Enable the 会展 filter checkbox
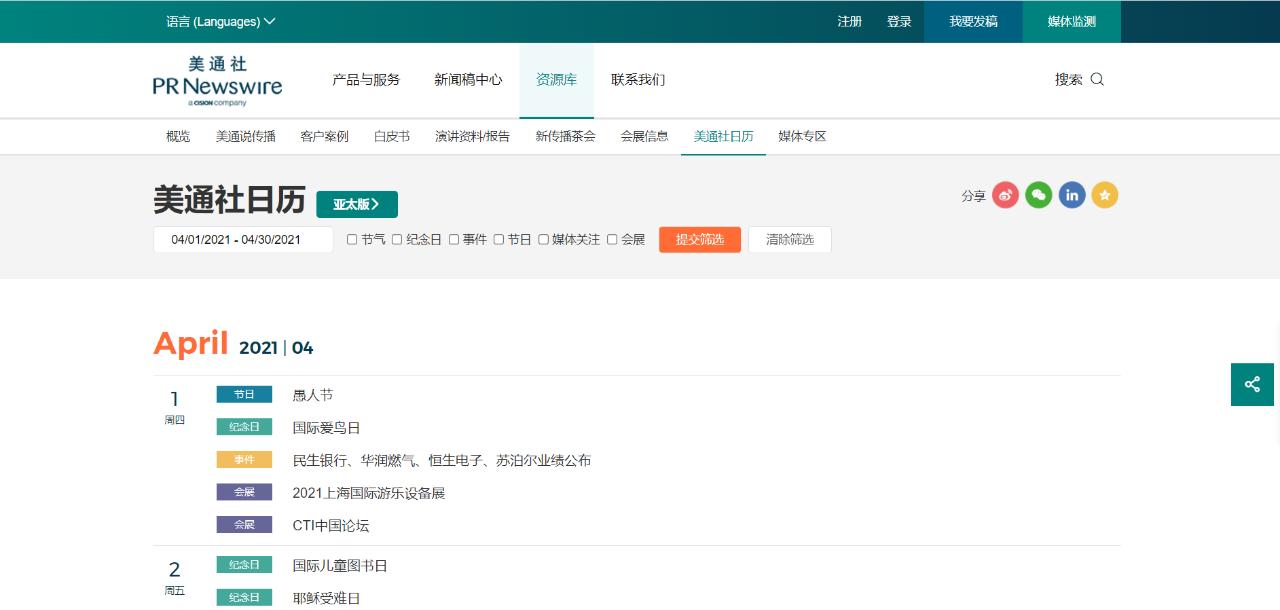 pos(611,239)
